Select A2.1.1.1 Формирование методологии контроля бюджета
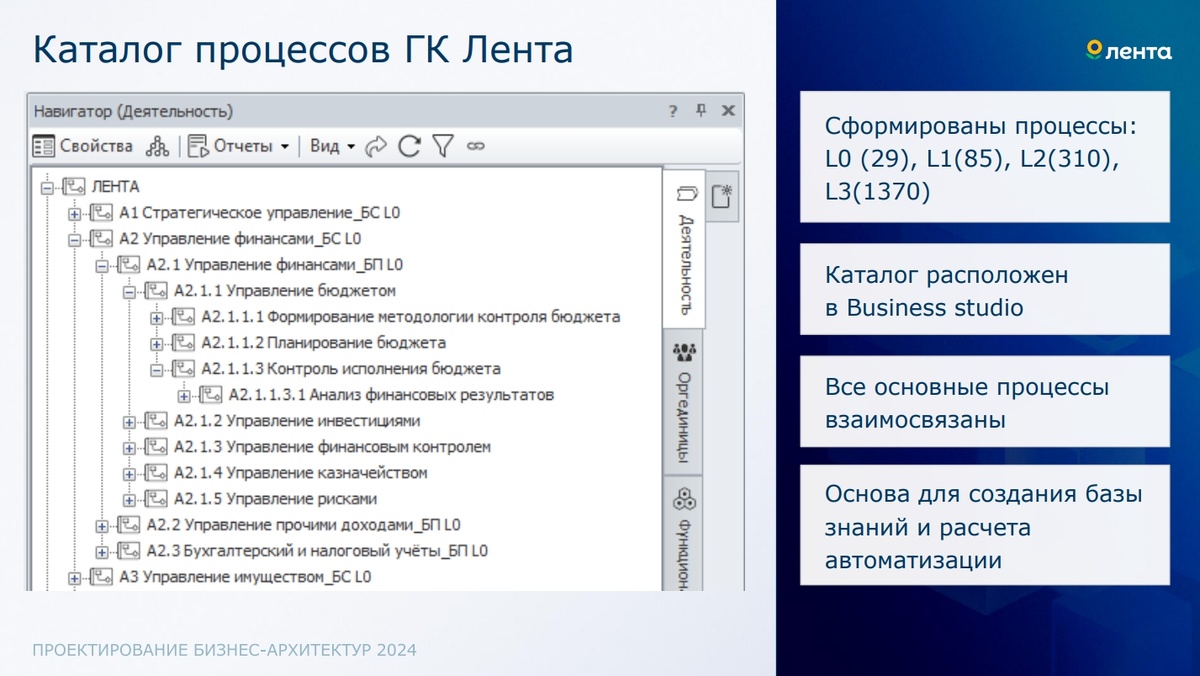This screenshot has height=676, width=1200. pos(411,317)
